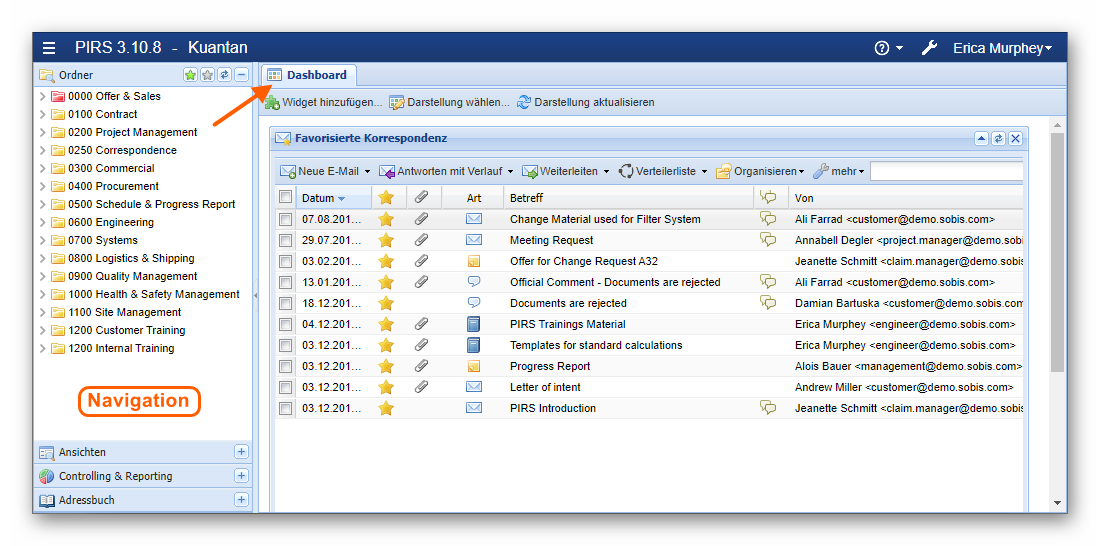Click book icon of PIRS Trainings Material
Viewport: 1100px width, 546px height.
pyautogui.click(x=474, y=324)
